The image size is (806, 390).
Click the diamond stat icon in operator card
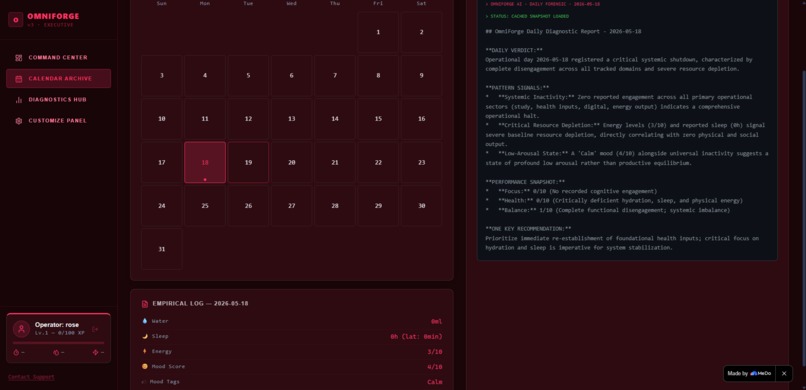(x=95, y=352)
